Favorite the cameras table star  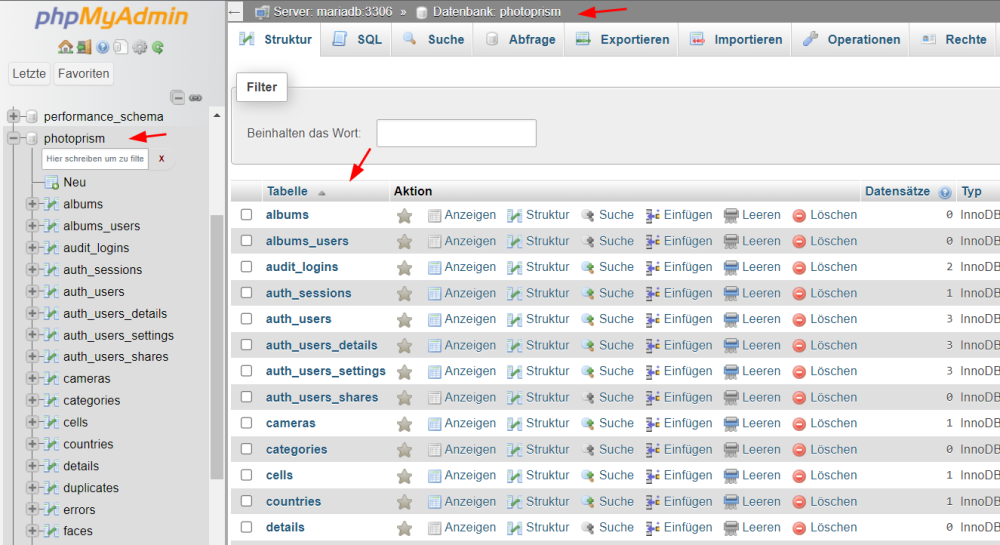(x=404, y=424)
